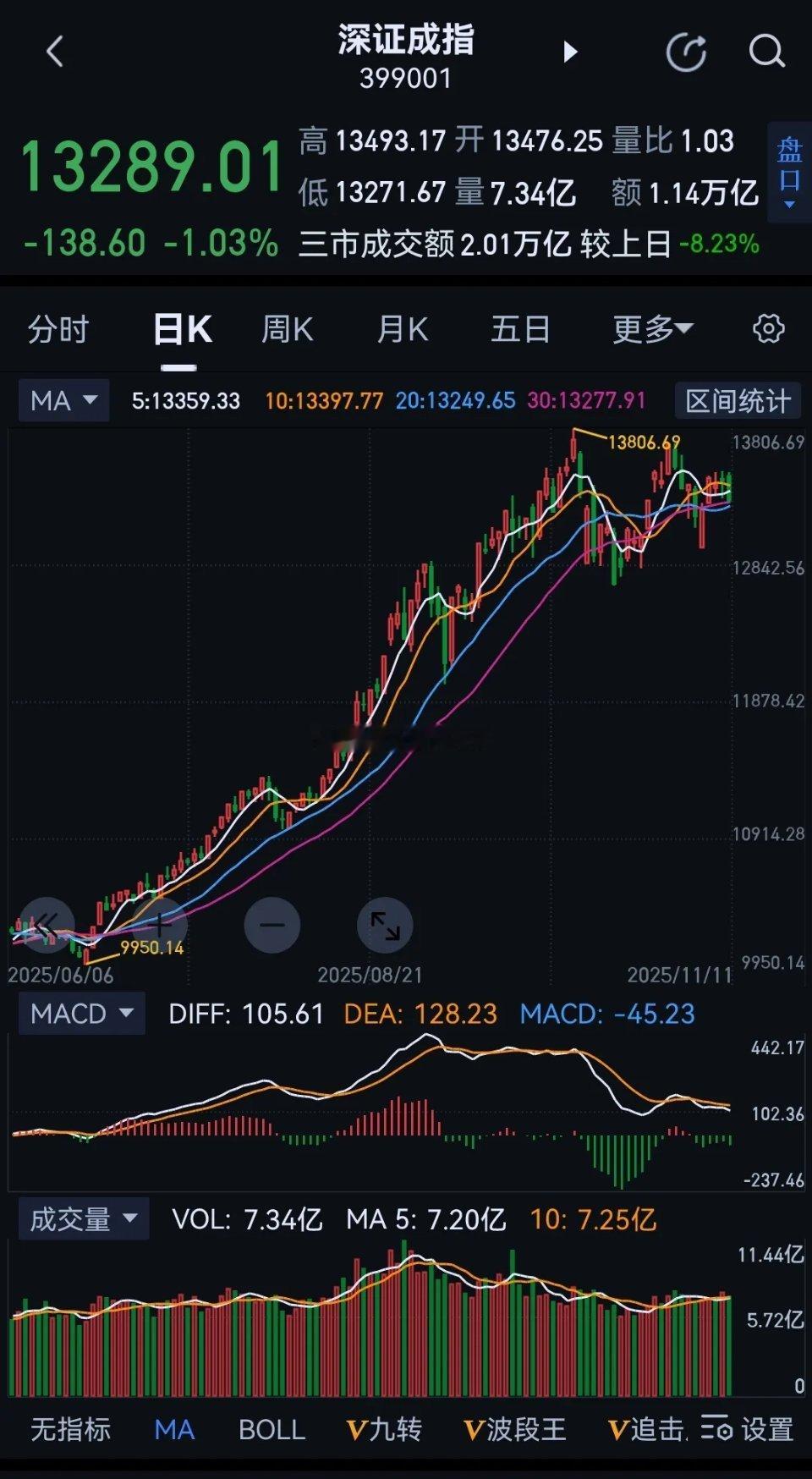
Task: Select the 月K tab
Action: click(x=403, y=329)
